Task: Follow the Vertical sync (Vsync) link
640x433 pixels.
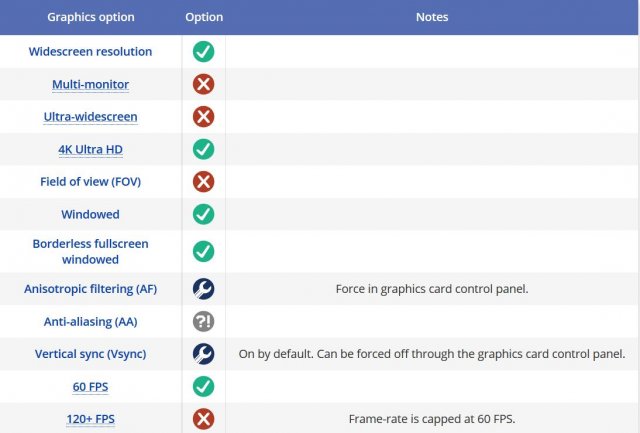Action: point(90,353)
